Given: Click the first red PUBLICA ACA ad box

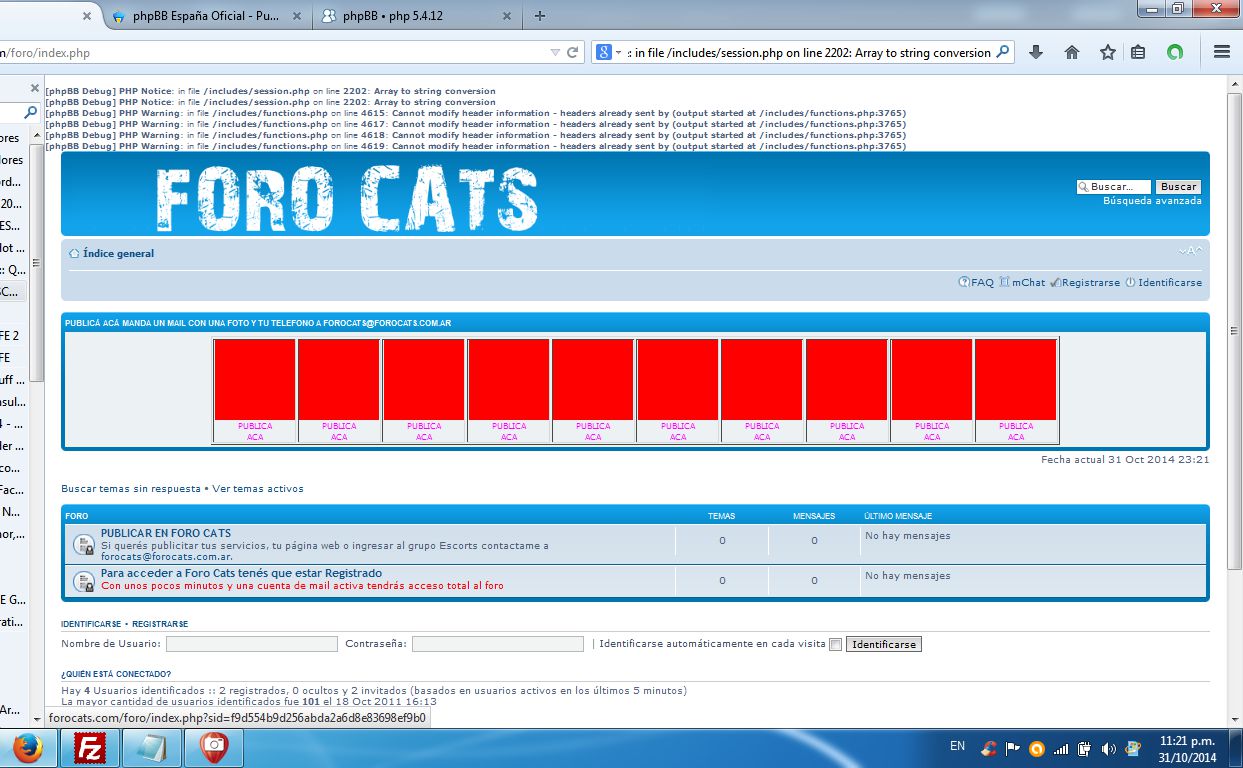Looking at the screenshot, I should pyautogui.click(x=254, y=380).
